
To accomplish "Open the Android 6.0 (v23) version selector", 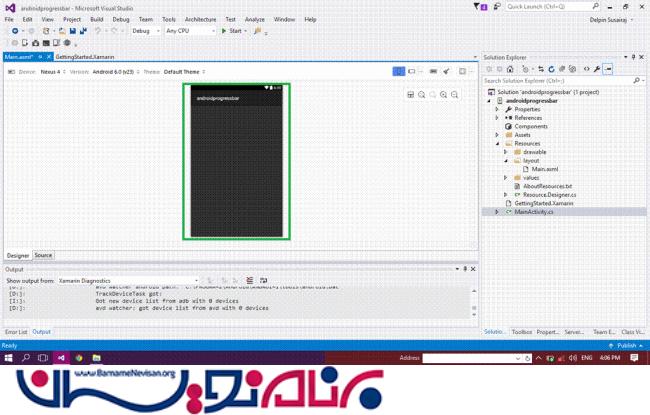I will (116, 72).
